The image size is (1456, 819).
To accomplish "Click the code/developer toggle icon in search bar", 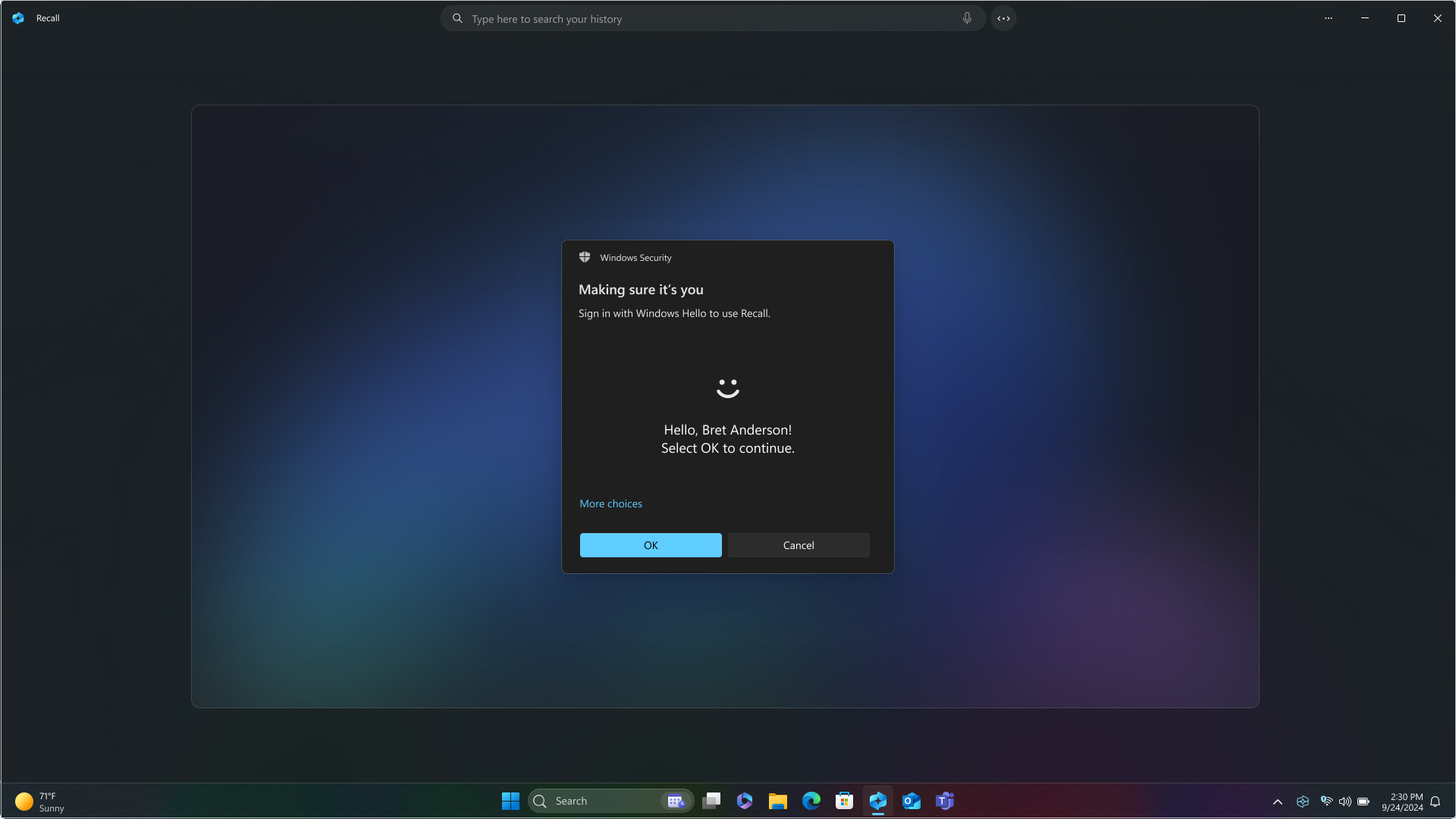I will coord(1003,18).
